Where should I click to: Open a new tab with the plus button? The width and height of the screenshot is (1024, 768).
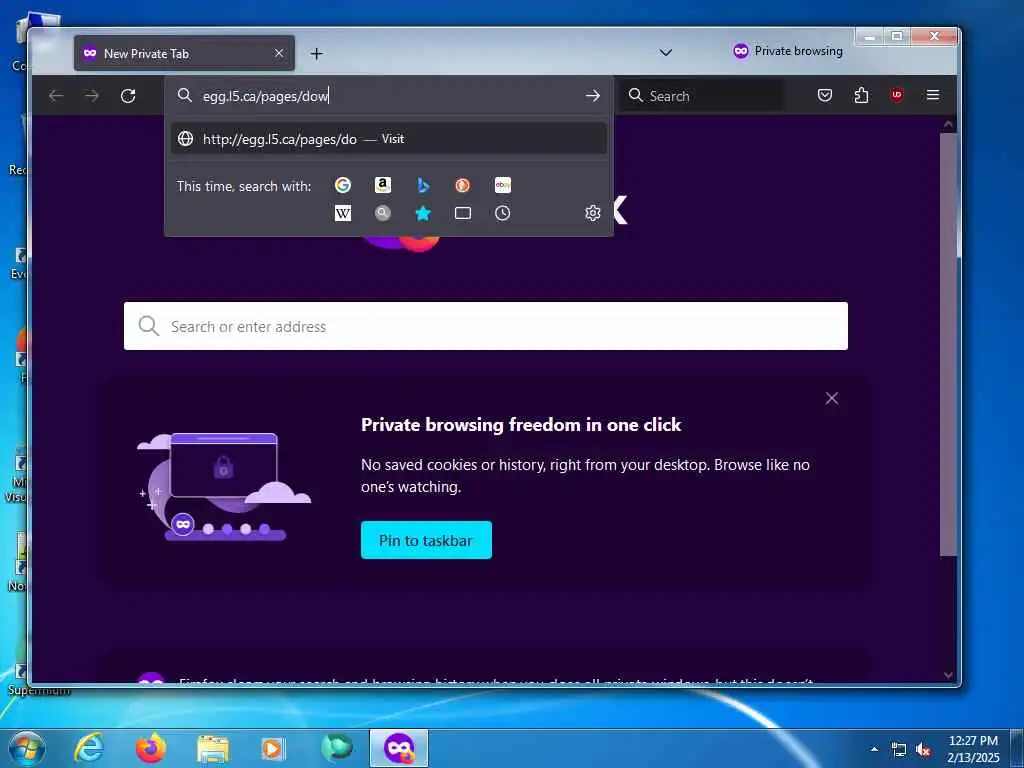coord(317,54)
